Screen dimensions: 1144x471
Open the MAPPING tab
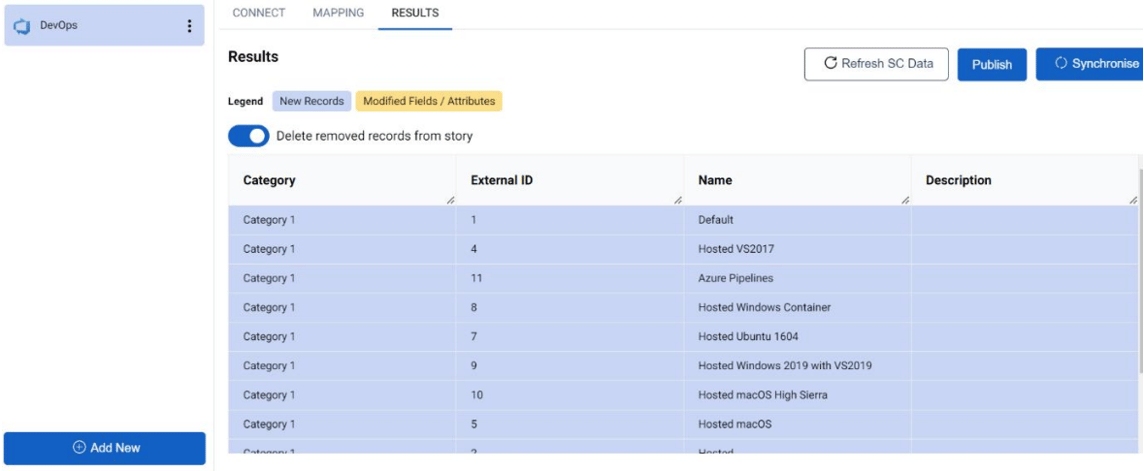(x=339, y=13)
